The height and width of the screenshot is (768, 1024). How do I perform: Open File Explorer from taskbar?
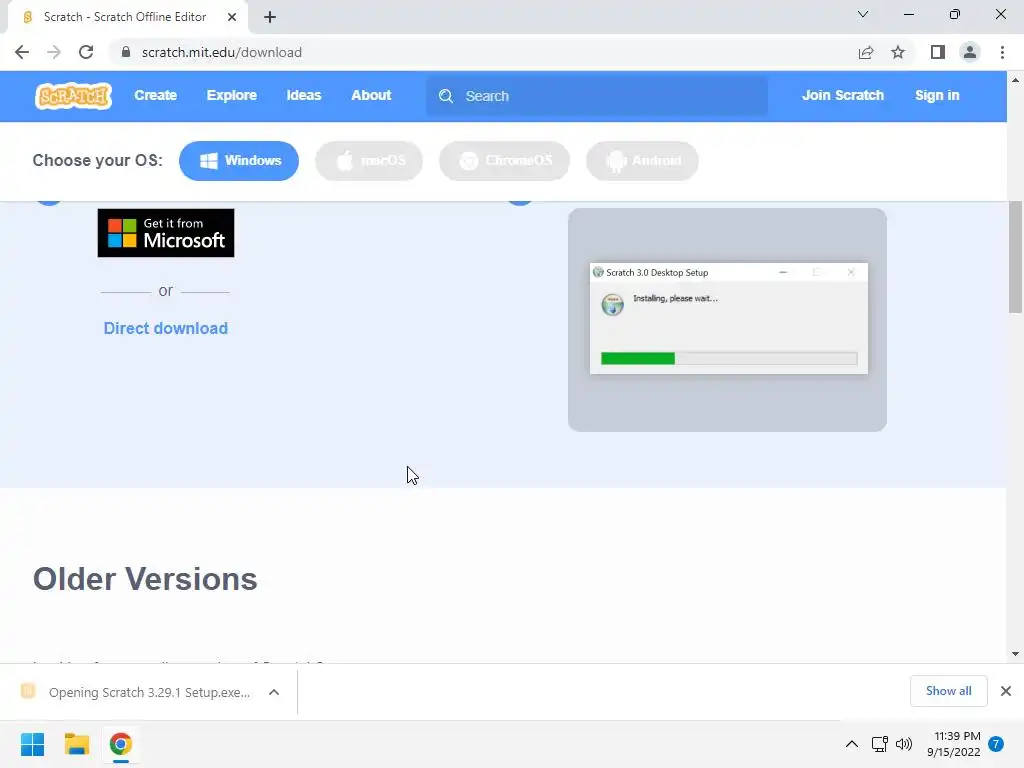pos(76,744)
